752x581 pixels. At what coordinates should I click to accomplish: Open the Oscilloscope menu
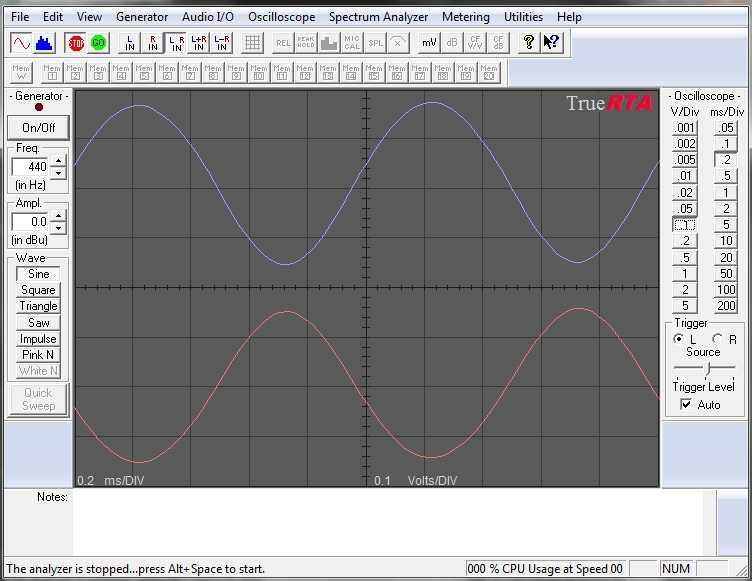click(x=282, y=17)
